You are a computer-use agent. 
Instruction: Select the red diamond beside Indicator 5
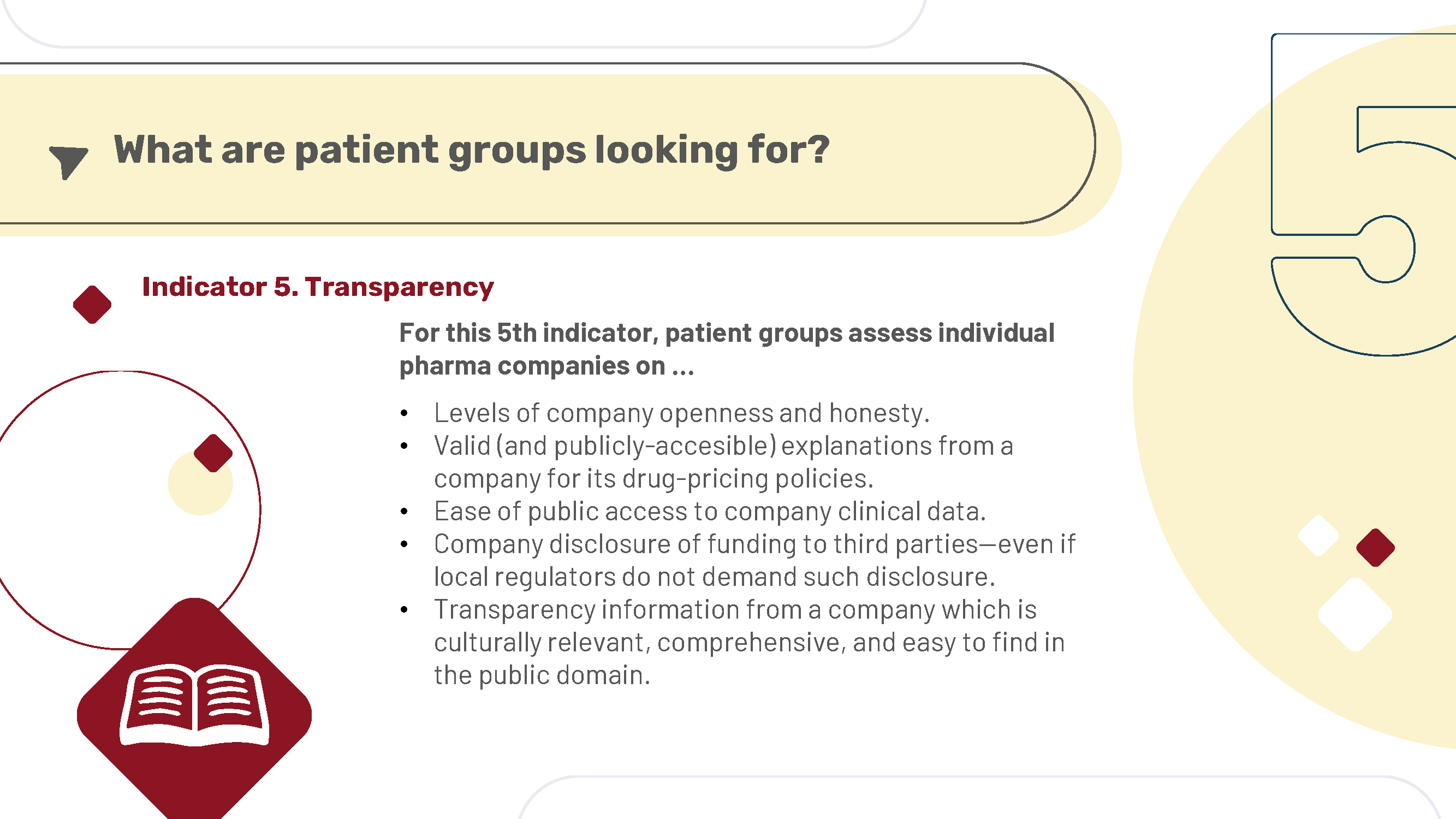point(92,305)
